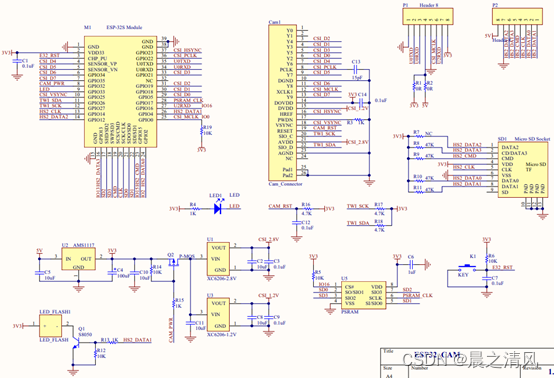Screen dimensions: 554x378
Task: Select capacitor C6 next to PSRAM VDD
Action: 411,264
